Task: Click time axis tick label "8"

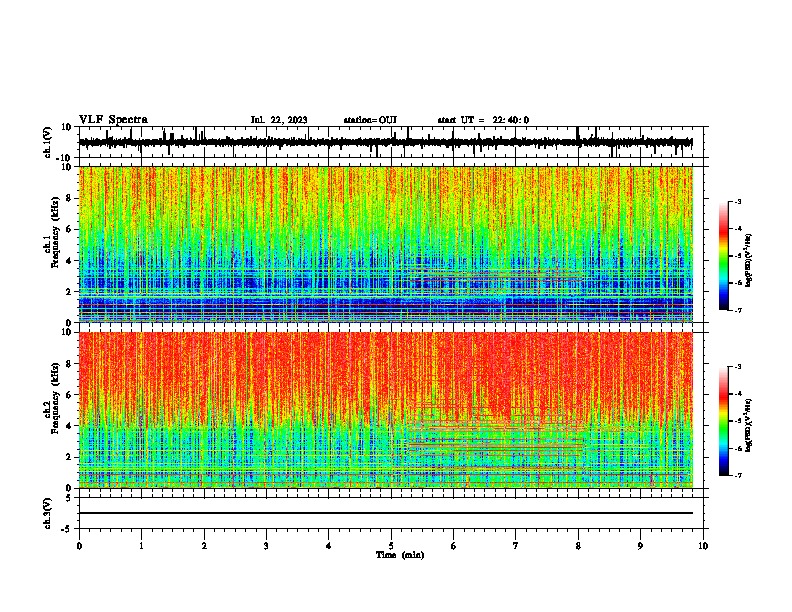Action: pos(578,546)
